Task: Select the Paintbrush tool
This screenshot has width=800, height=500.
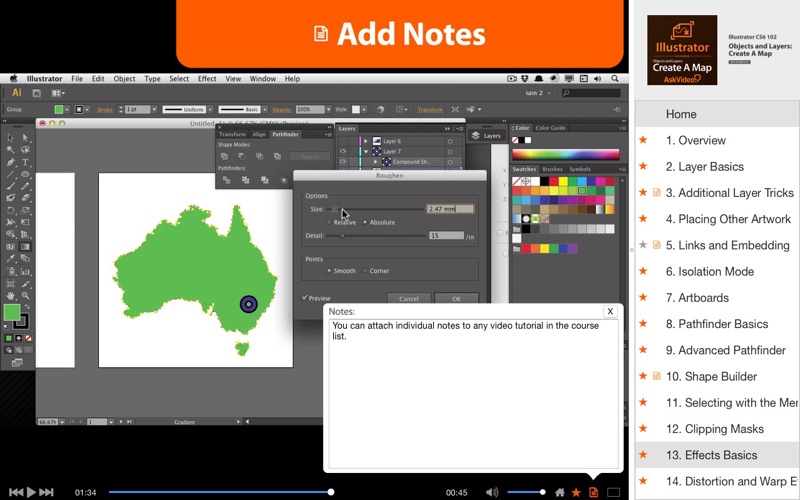Action: [x=10, y=186]
